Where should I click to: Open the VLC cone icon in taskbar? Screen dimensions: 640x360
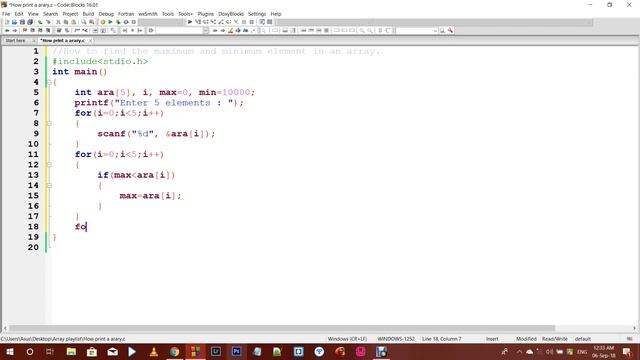point(154,351)
